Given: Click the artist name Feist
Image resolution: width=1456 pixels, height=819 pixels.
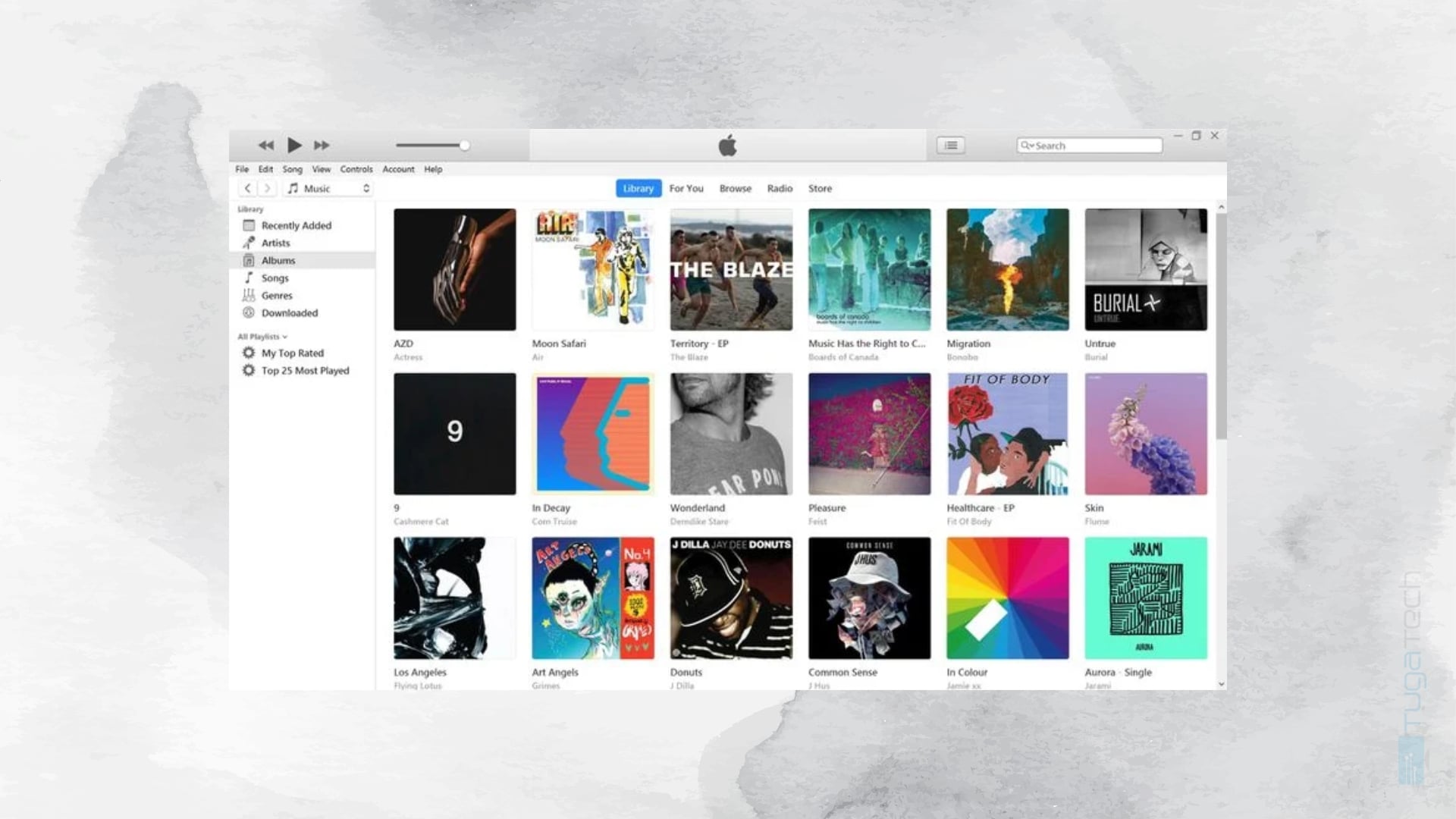Looking at the screenshot, I should point(817,522).
